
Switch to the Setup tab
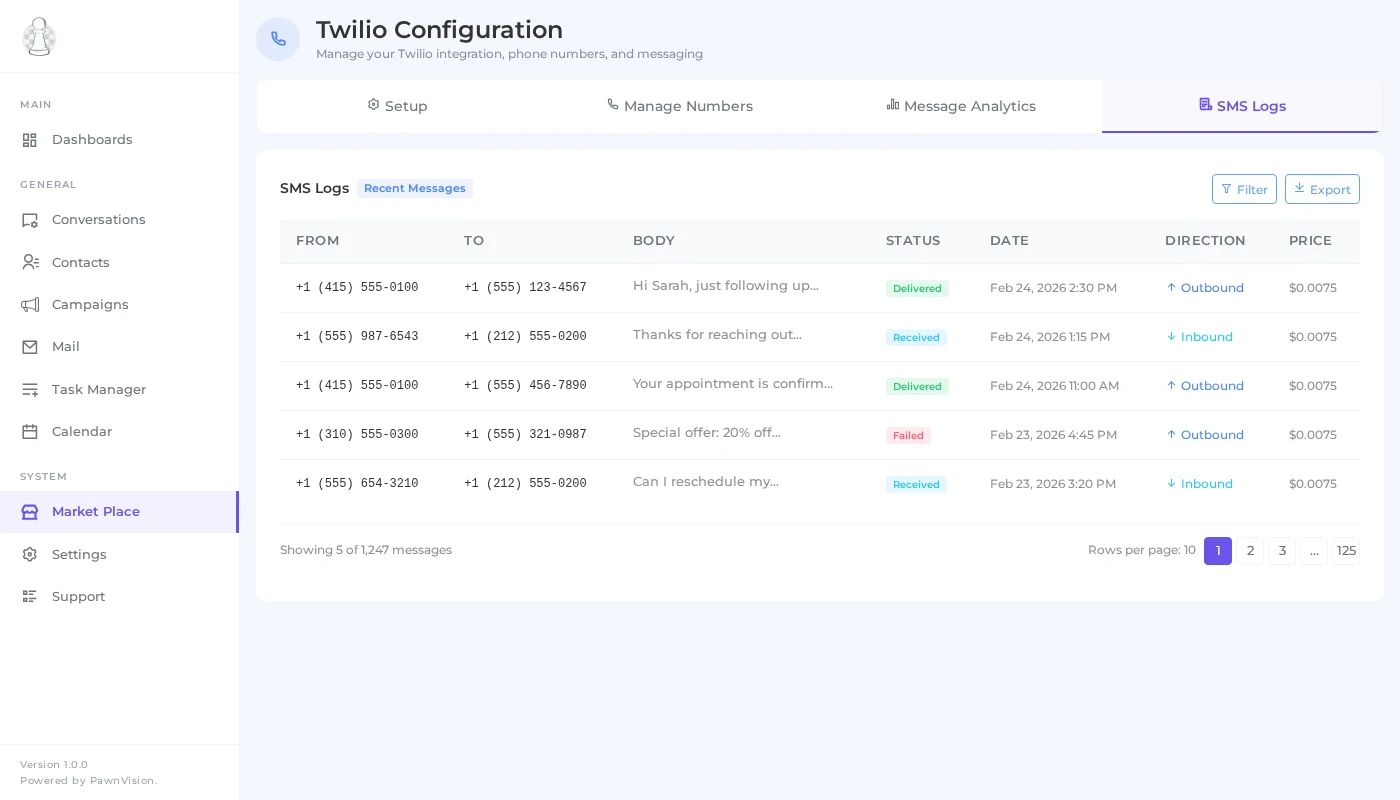(x=397, y=106)
